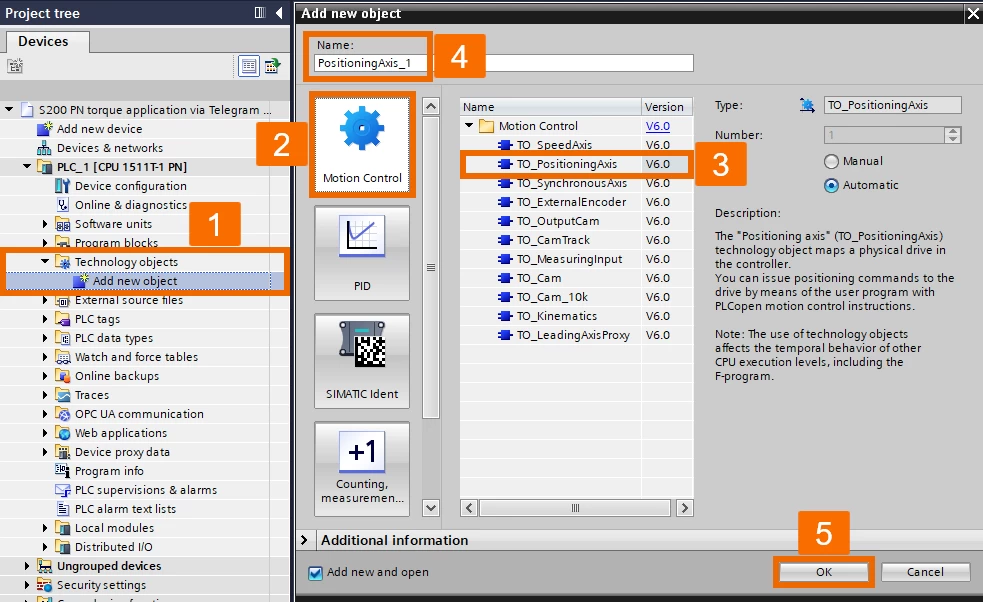
Task: Click the Device configuration icon
Action: (x=62, y=186)
